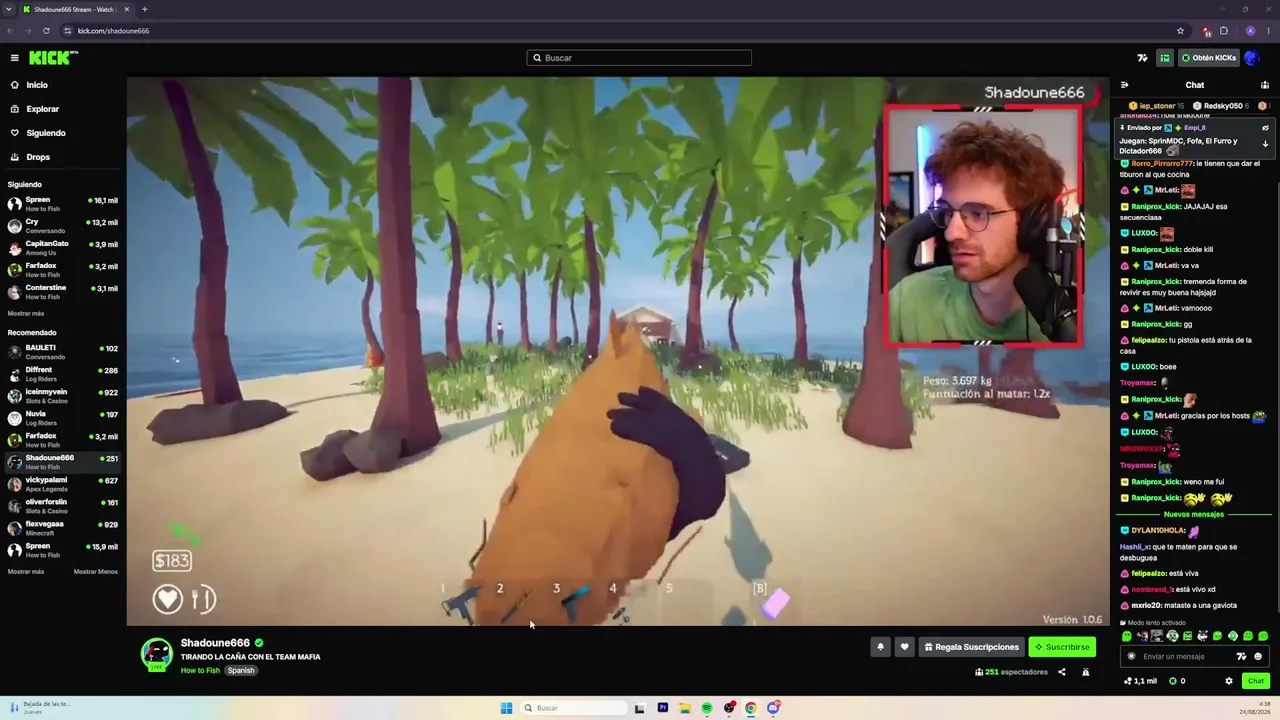The height and width of the screenshot is (720, 1280).
Task: Open the blue profile avatar menu
Action: coord(1251,58)
